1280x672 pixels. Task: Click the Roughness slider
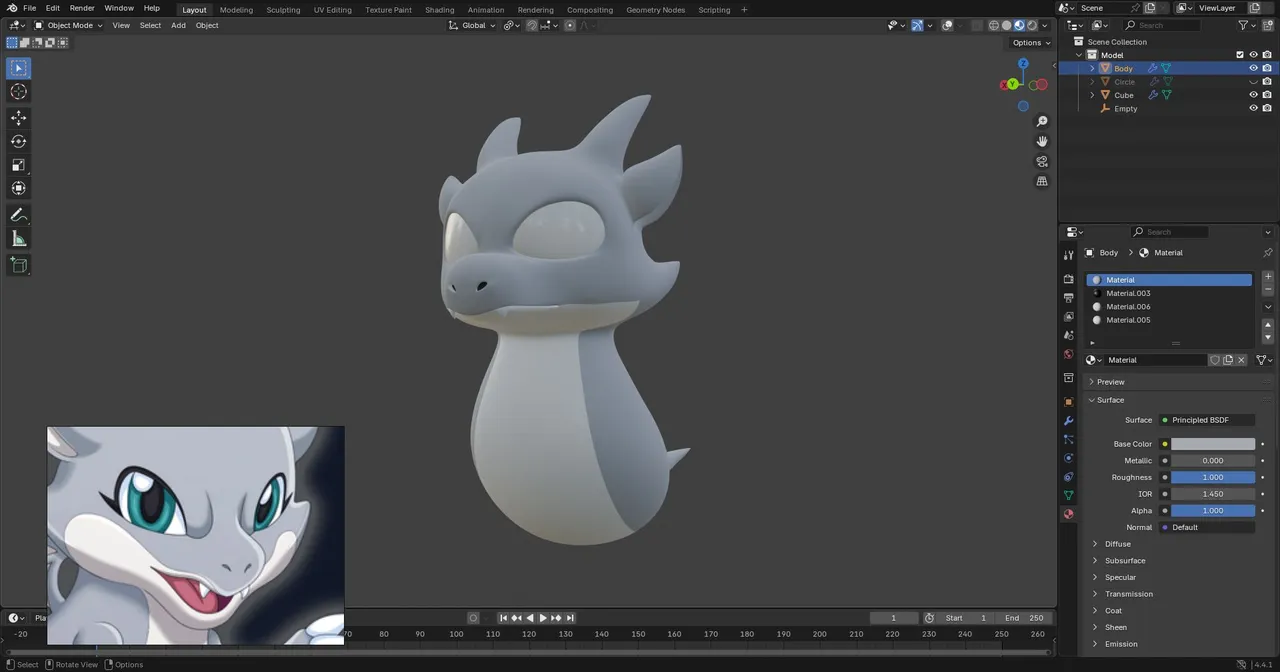coord(1213,477)
